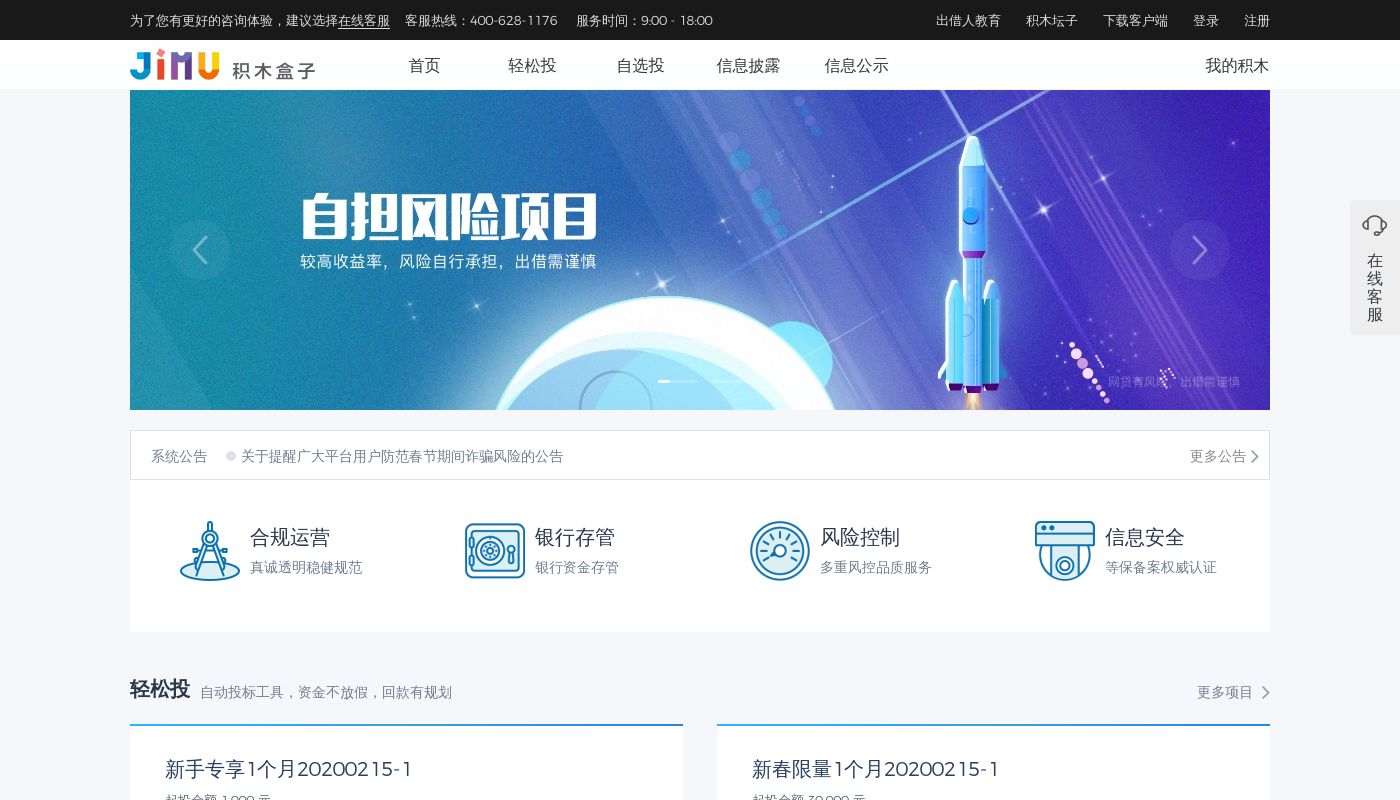Click the JIMU 积木盒子 logo
Screen dimensions: 1400x800
223,65
